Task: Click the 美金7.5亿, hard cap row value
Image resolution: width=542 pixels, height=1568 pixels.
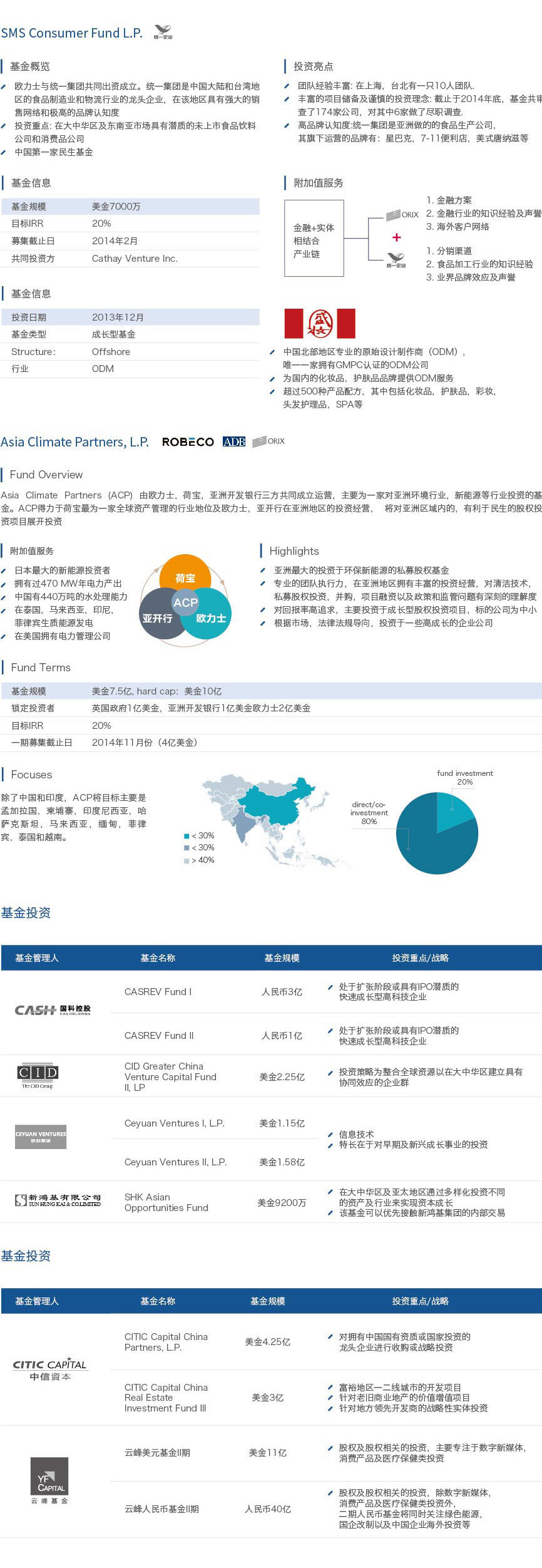Action: coord(156,691)
